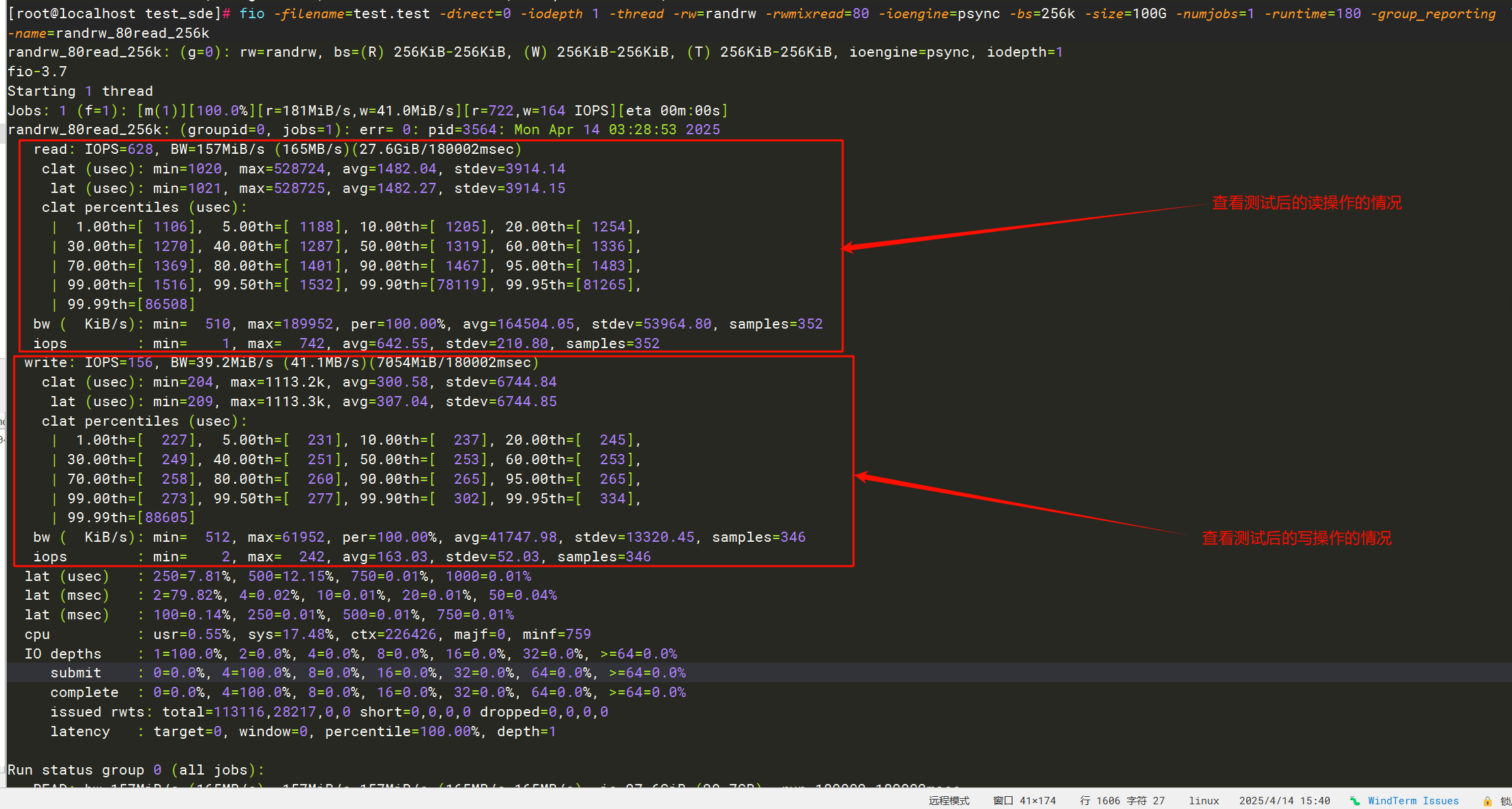The image size is (1512, 809).
Task: Click the padlock lock-screen icon
Action: (x=1487, y=801)
